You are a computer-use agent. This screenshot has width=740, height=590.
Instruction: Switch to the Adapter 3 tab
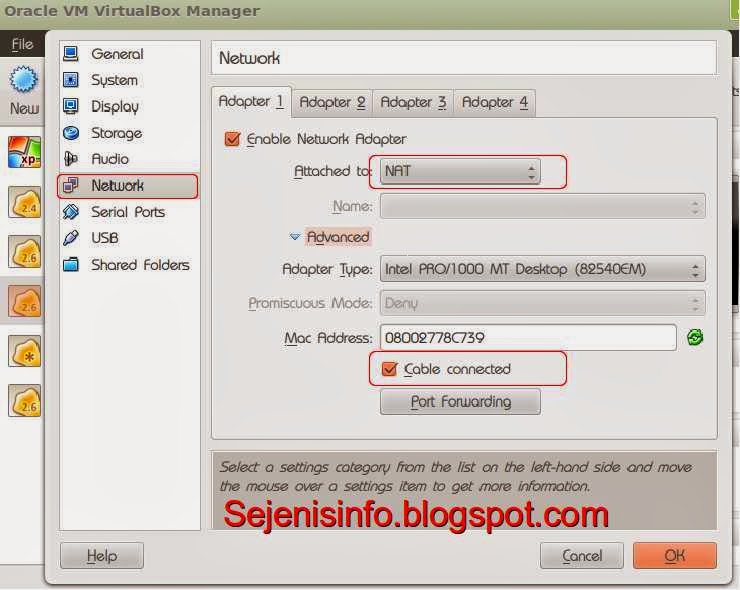coord(413,102)
